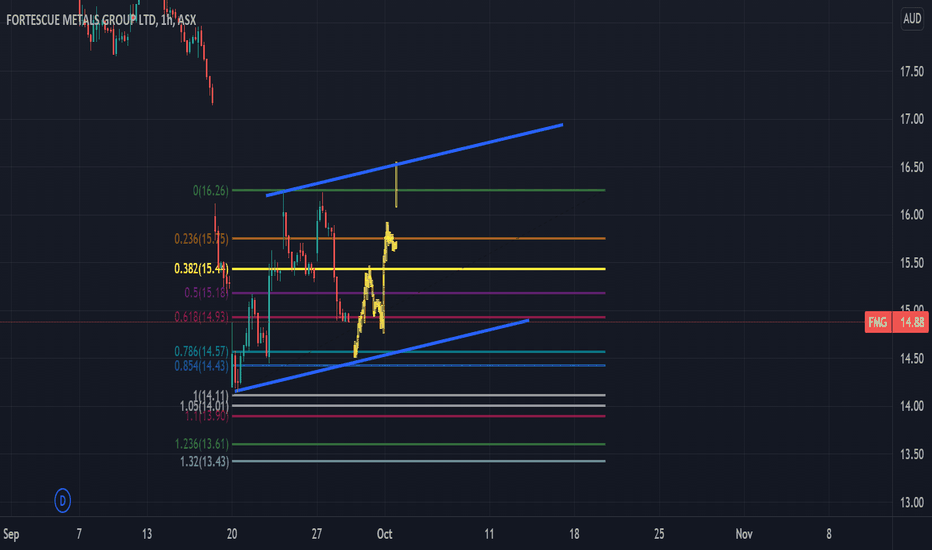Click the 16.50 price axis label

pyautogui.click(x=911, y=167)
